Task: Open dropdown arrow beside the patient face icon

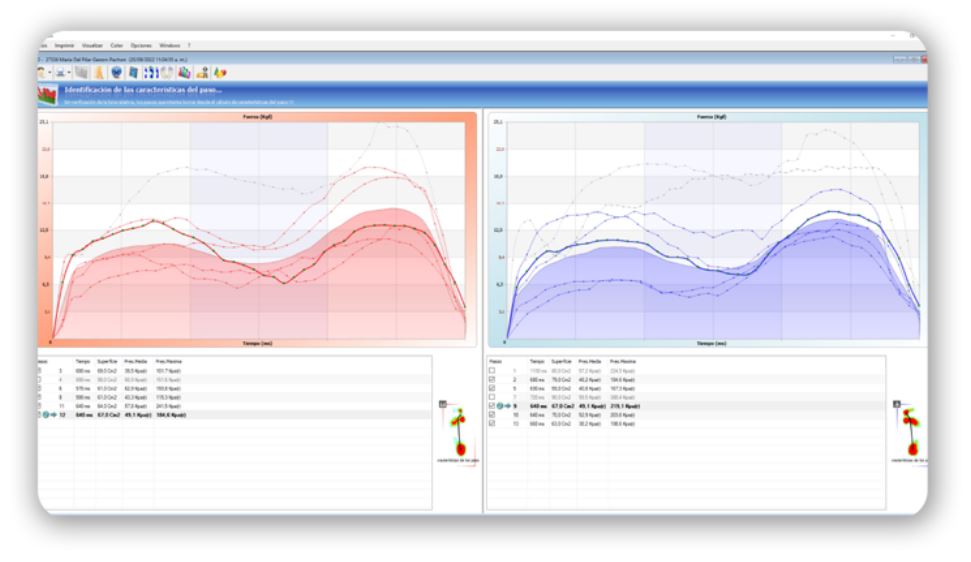Action: [x=50, y=73]
